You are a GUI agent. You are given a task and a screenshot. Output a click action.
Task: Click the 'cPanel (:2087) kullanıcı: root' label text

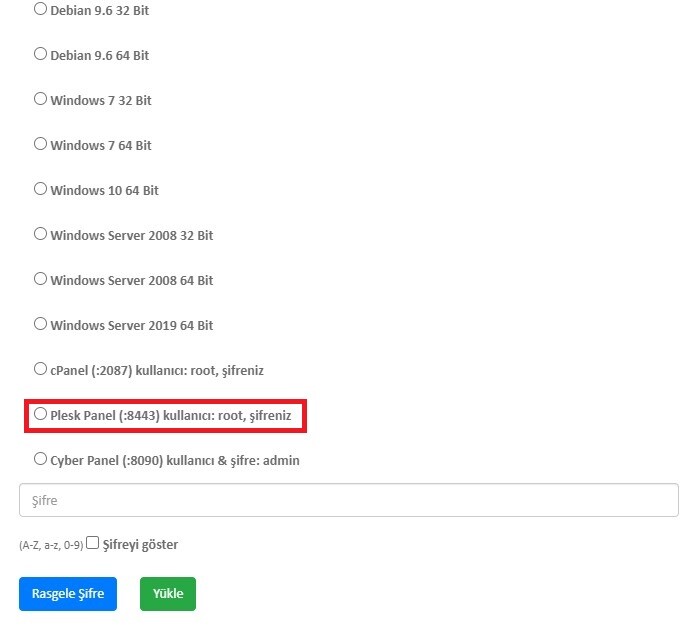130,371
